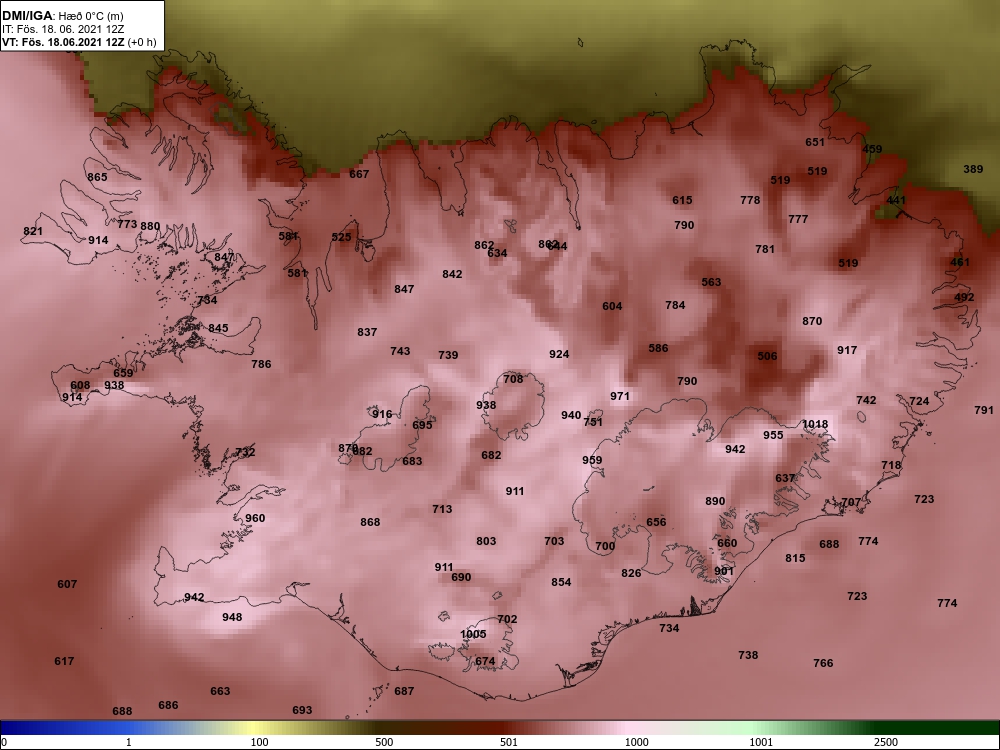Select the map value 525
This screenshot has width=1000, height=750.
pyautogui.click(x=342, y=237)
